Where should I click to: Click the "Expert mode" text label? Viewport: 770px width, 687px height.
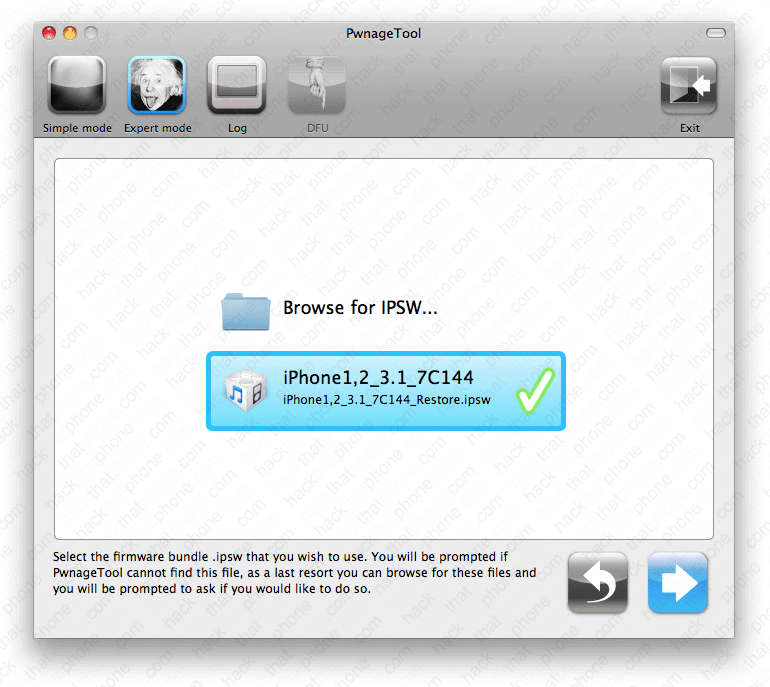(x=157, y=128)
